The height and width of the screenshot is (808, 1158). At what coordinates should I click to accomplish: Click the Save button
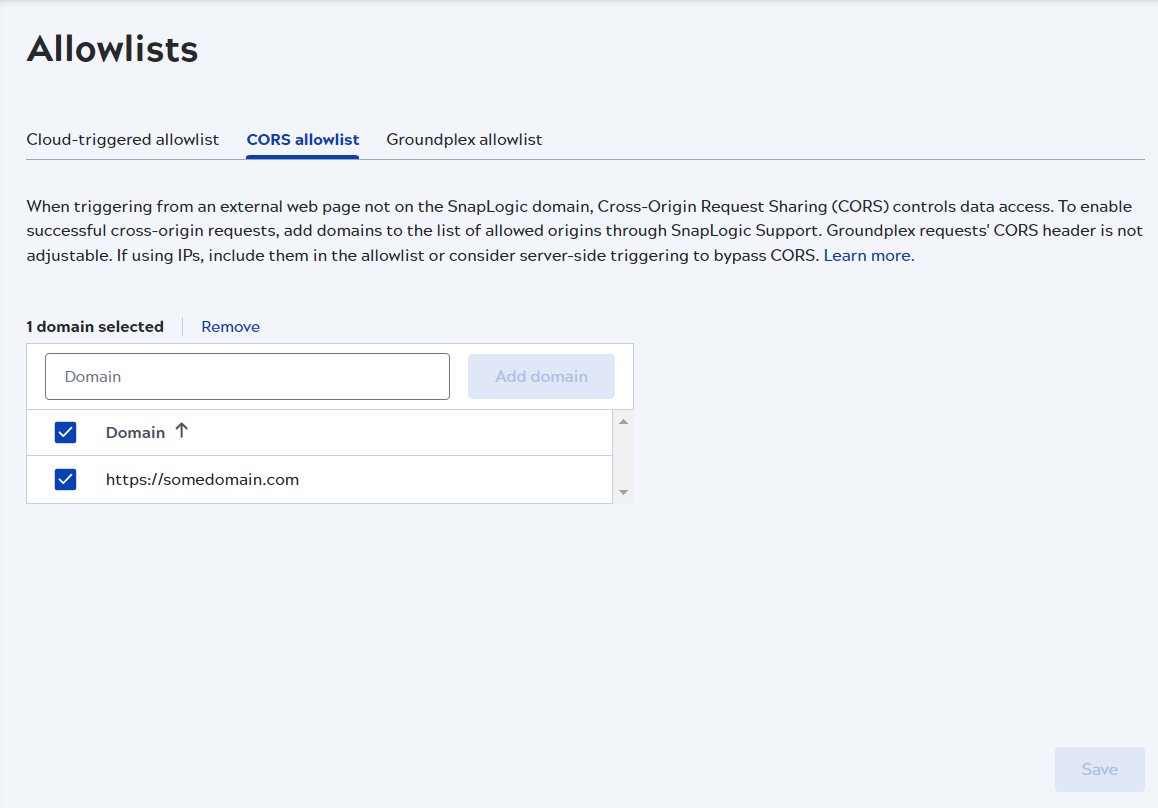[1099, 768]
